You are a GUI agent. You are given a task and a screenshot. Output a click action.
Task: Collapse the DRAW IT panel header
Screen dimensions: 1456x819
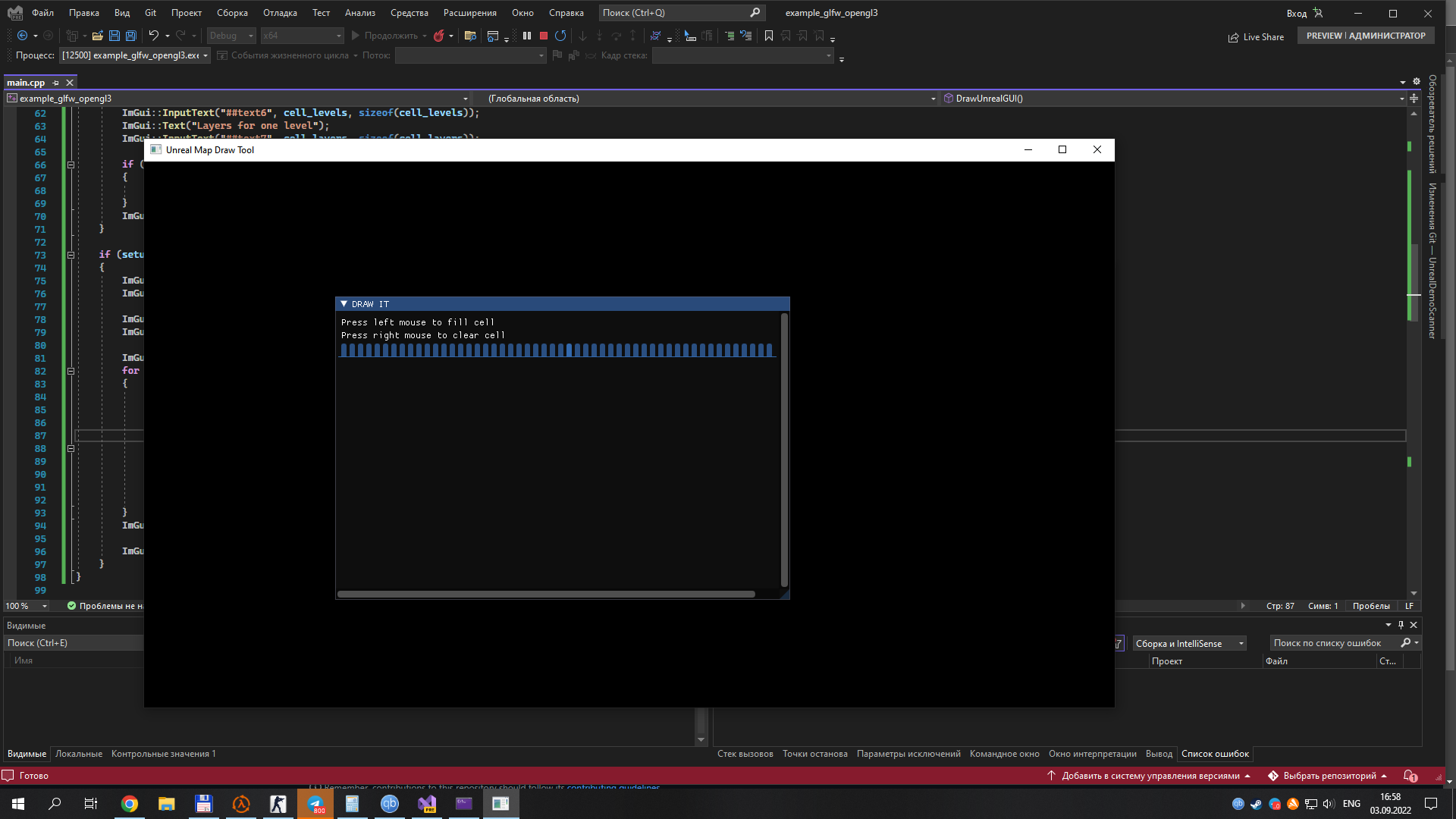click(345, 303)
